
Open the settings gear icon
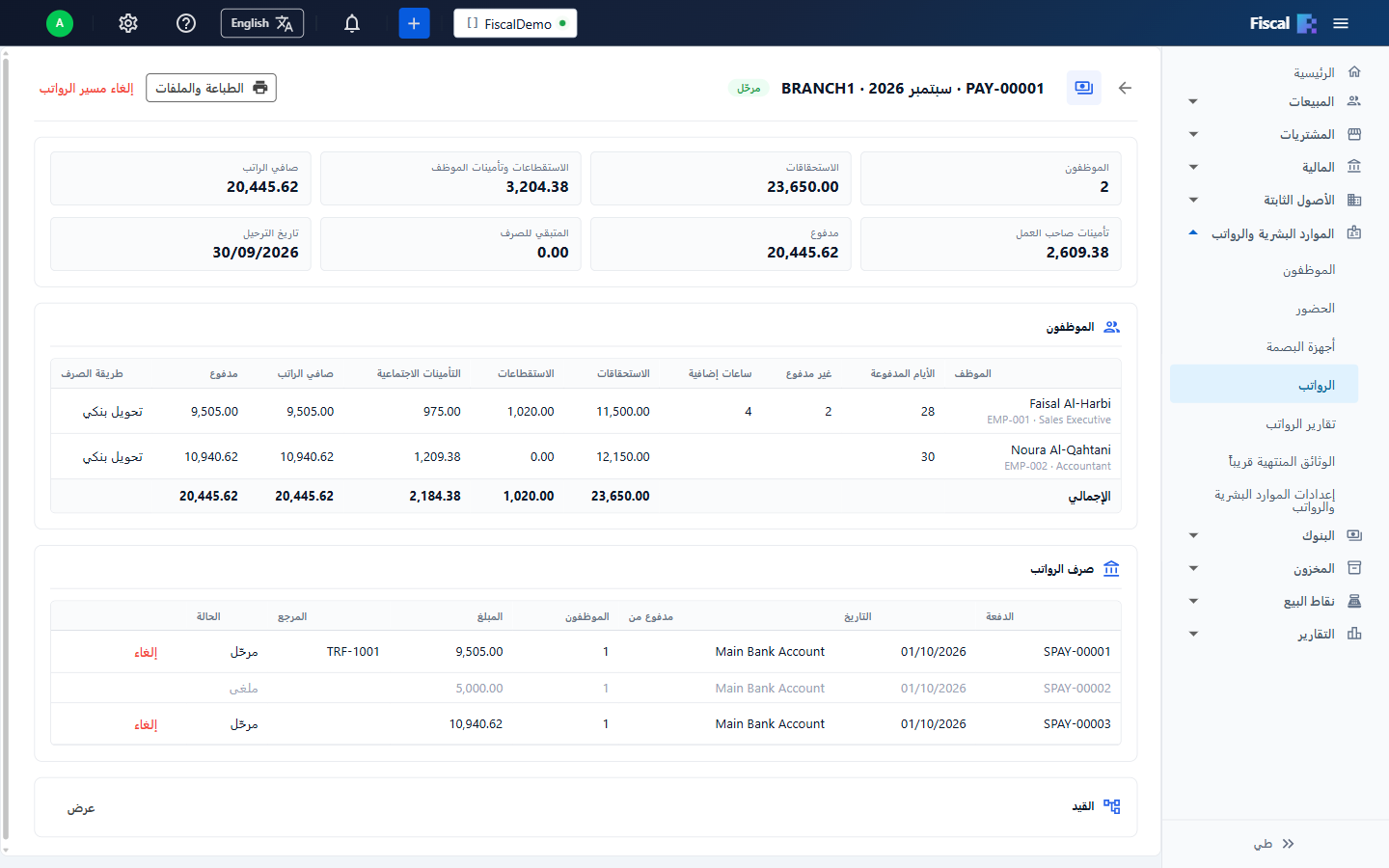128,23
